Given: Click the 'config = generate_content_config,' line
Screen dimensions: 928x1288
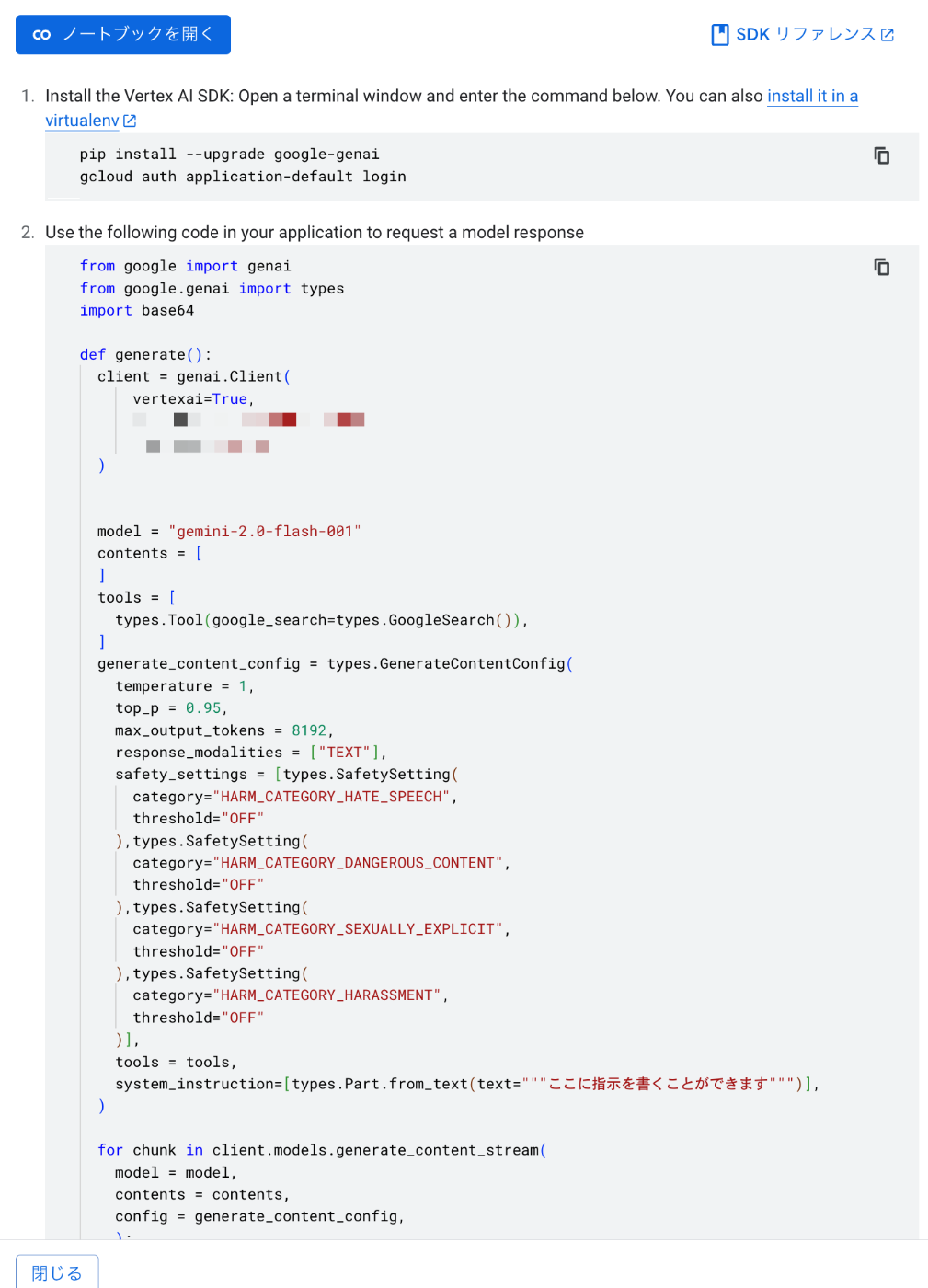Looking at the screenshot, I should (x=259, y=1216).
